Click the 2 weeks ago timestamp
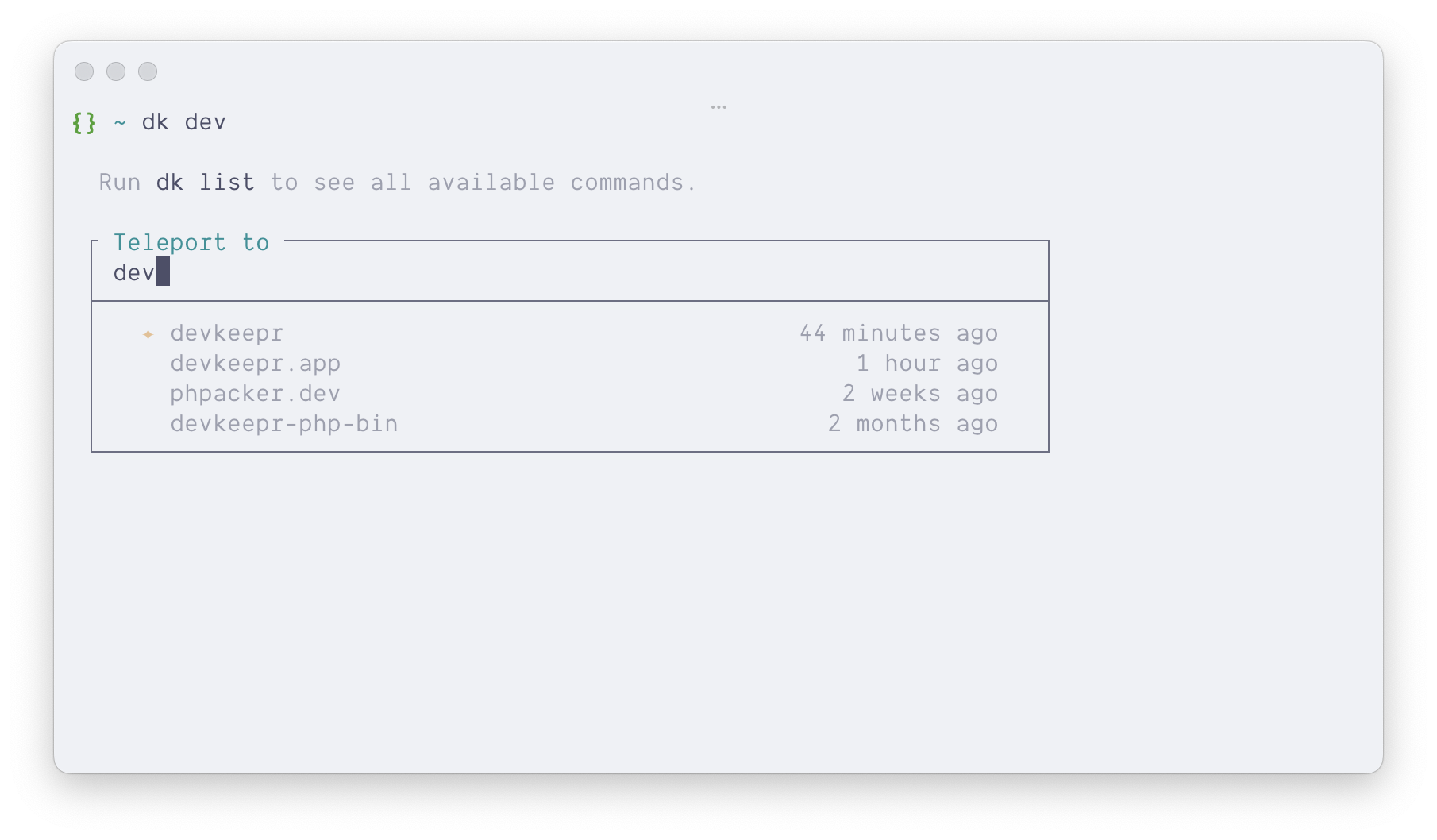The height and width of the screenshot is (840, 1437). click(x=920, y=394)
